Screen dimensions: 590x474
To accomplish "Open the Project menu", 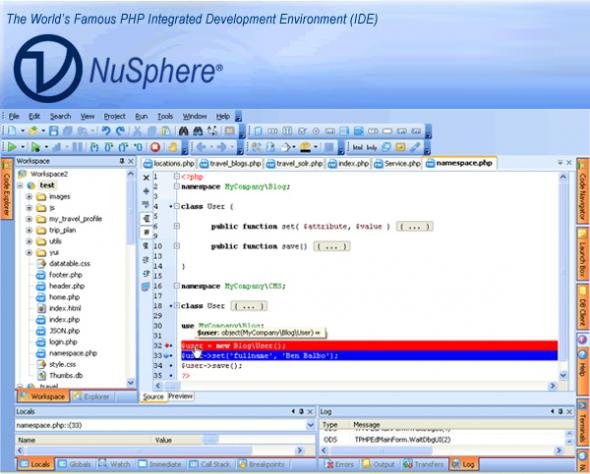I will click(114, 116).
